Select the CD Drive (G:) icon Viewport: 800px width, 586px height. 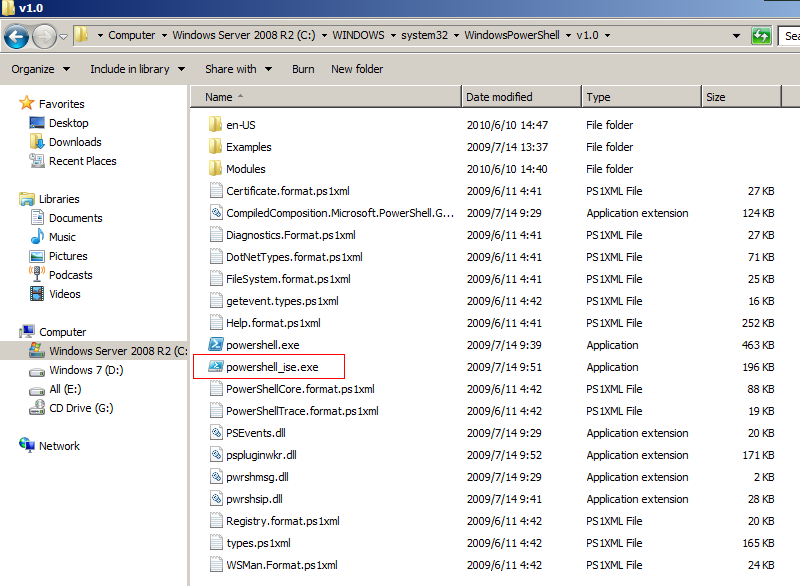(37, 407)
